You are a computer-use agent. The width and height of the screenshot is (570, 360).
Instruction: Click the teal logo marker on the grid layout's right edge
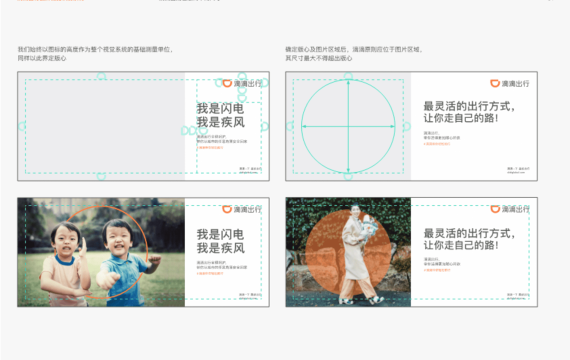[x=265, y=127]
